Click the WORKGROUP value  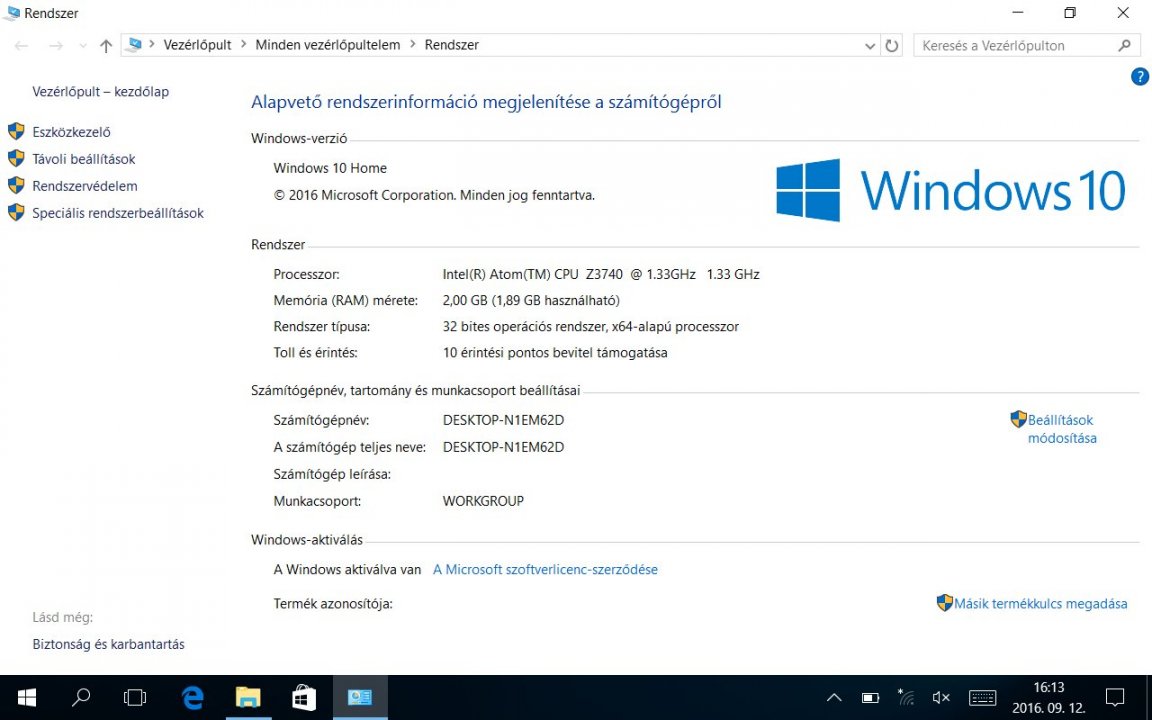tap(483, 501)
